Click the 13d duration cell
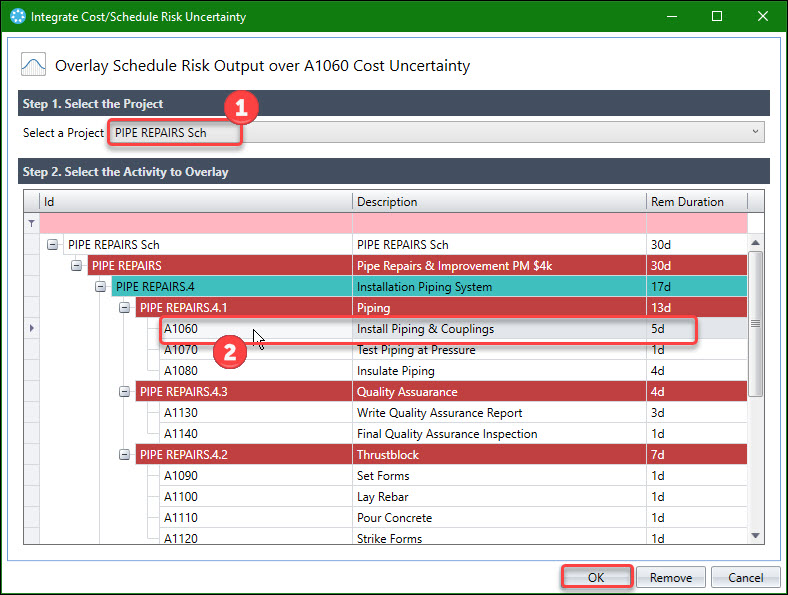788x595 pixels. [697, 308]
